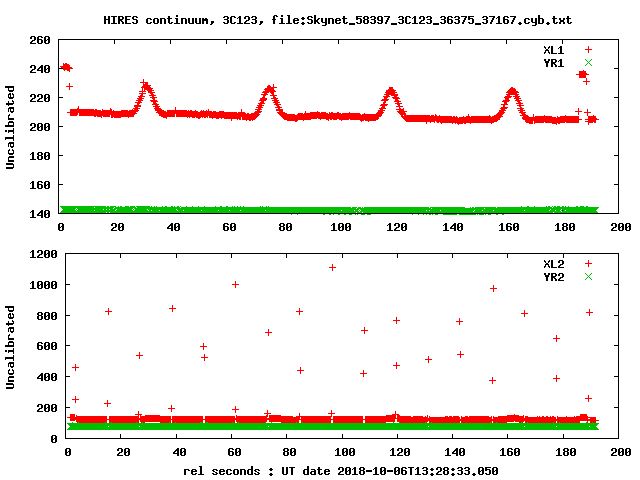Image resolution: width=640 pixels, height=480 pixels.
Task: Click the 'Uncalibrated' label of the XL2 plot
Action: click(10, 347)
